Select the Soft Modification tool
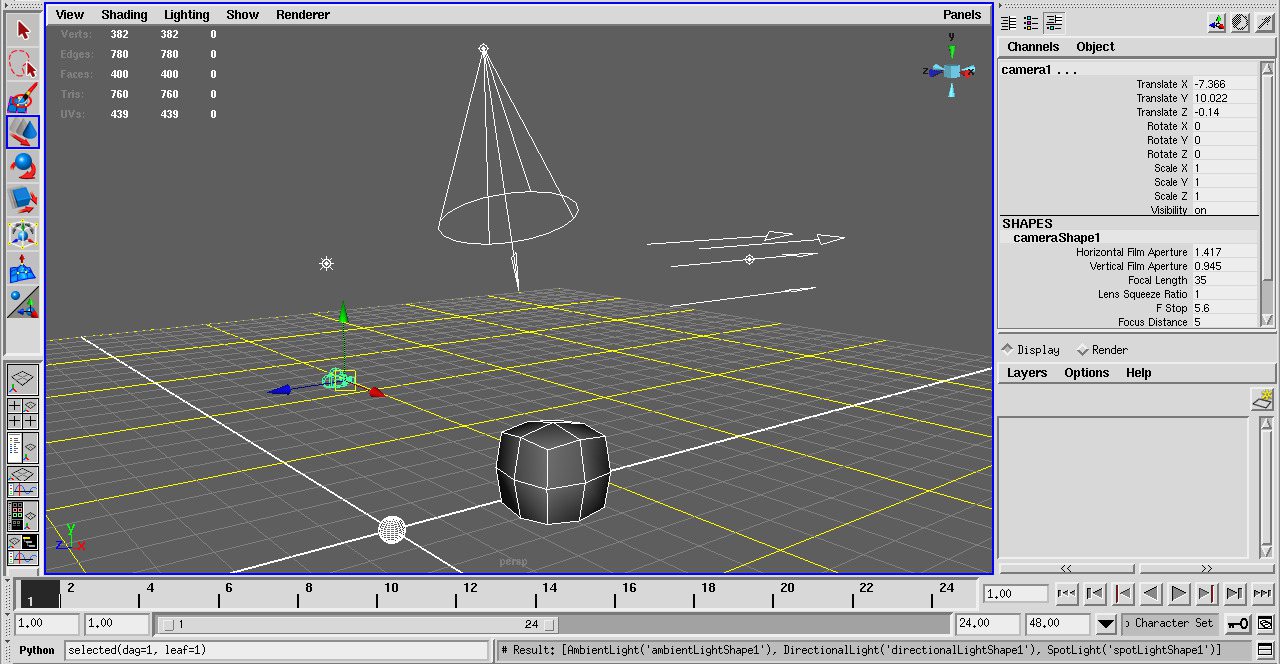Viewport: 1280px width, 664px height. [x=23, y=268]
